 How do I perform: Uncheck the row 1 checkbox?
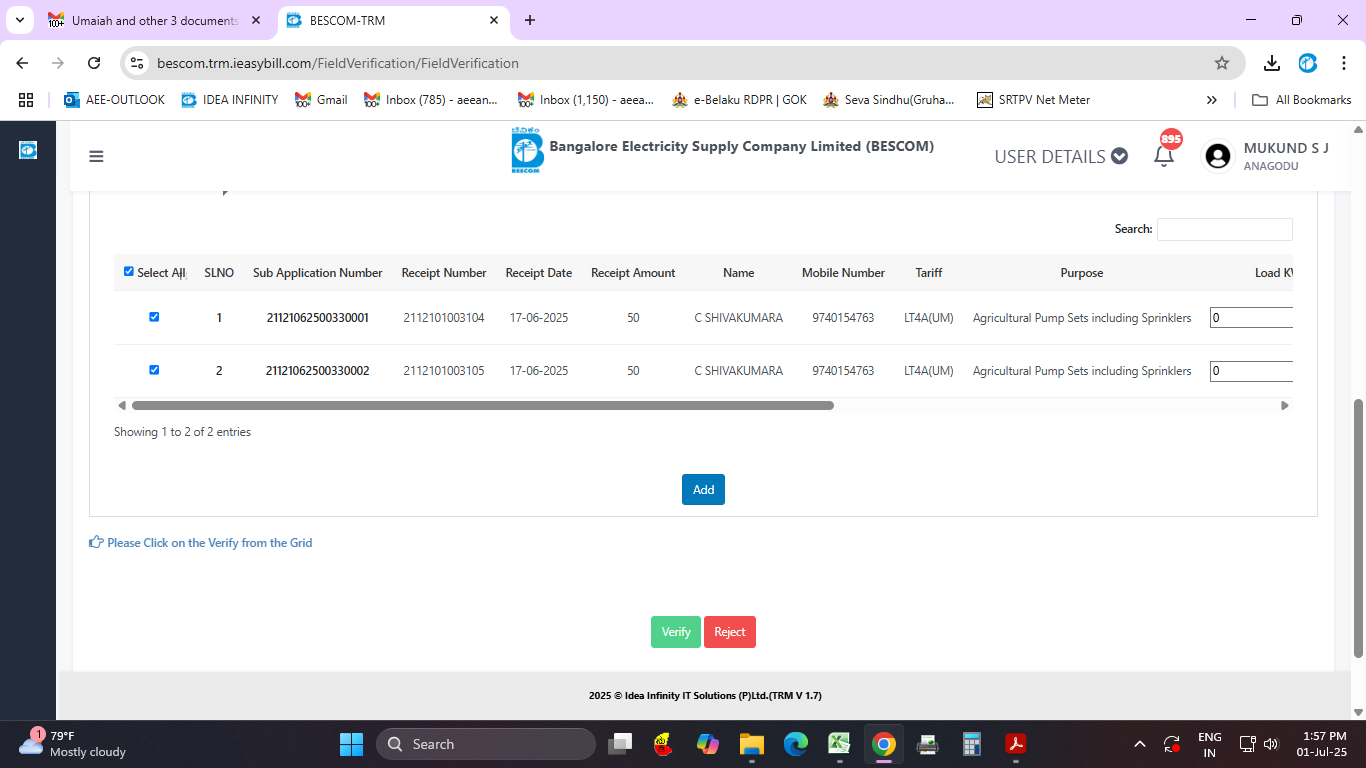tap(154, 317)
